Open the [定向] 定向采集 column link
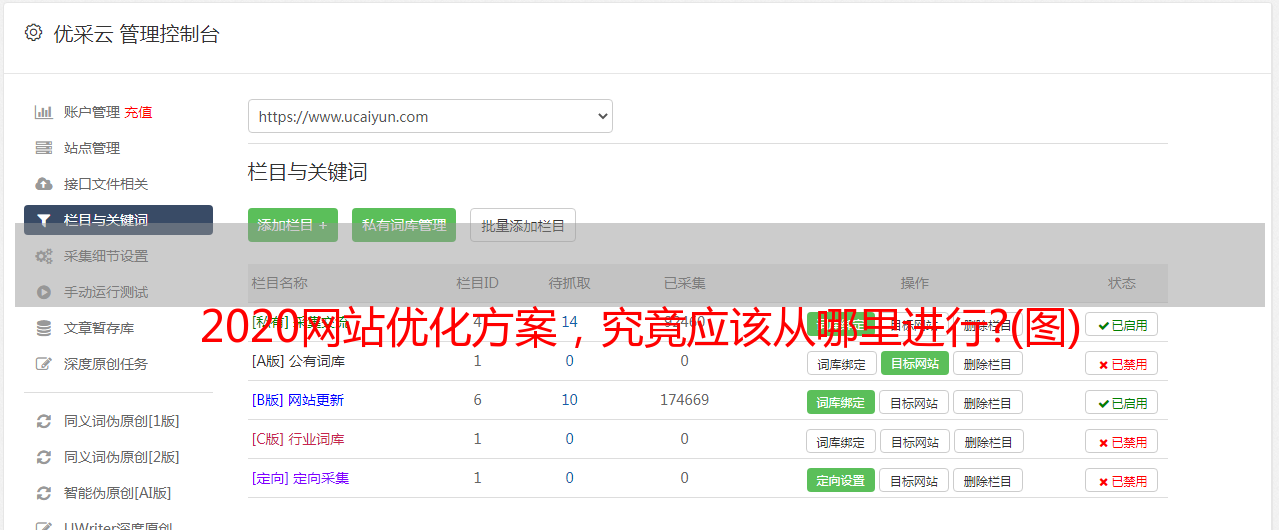 pyautogui.click(x=301, y=478)
